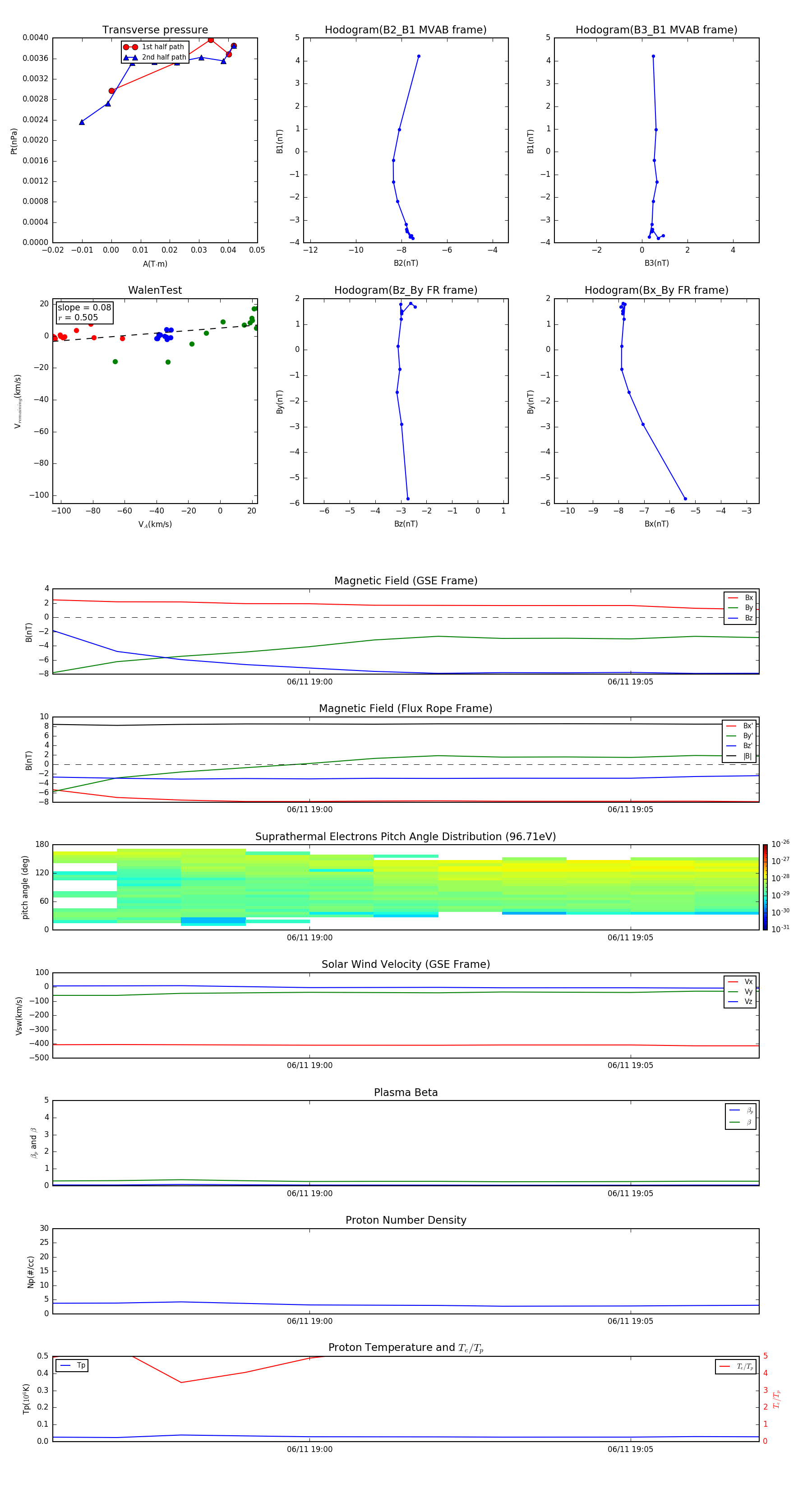This screenshot has width=812, height=1489.
Task: Click the 'Magnetic Field (GSE Frame)' title
Action: point(406,581)
